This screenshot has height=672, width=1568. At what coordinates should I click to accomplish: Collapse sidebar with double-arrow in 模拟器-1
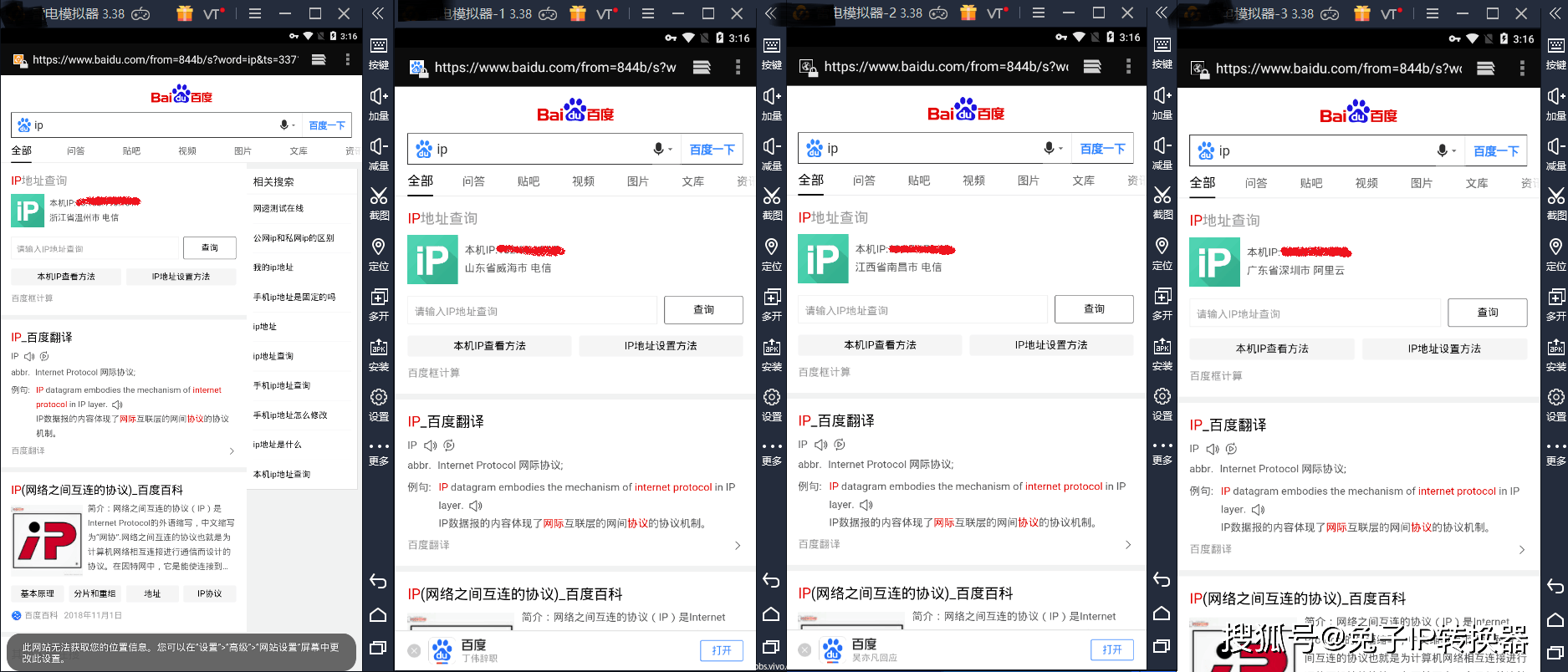(771, 13)
